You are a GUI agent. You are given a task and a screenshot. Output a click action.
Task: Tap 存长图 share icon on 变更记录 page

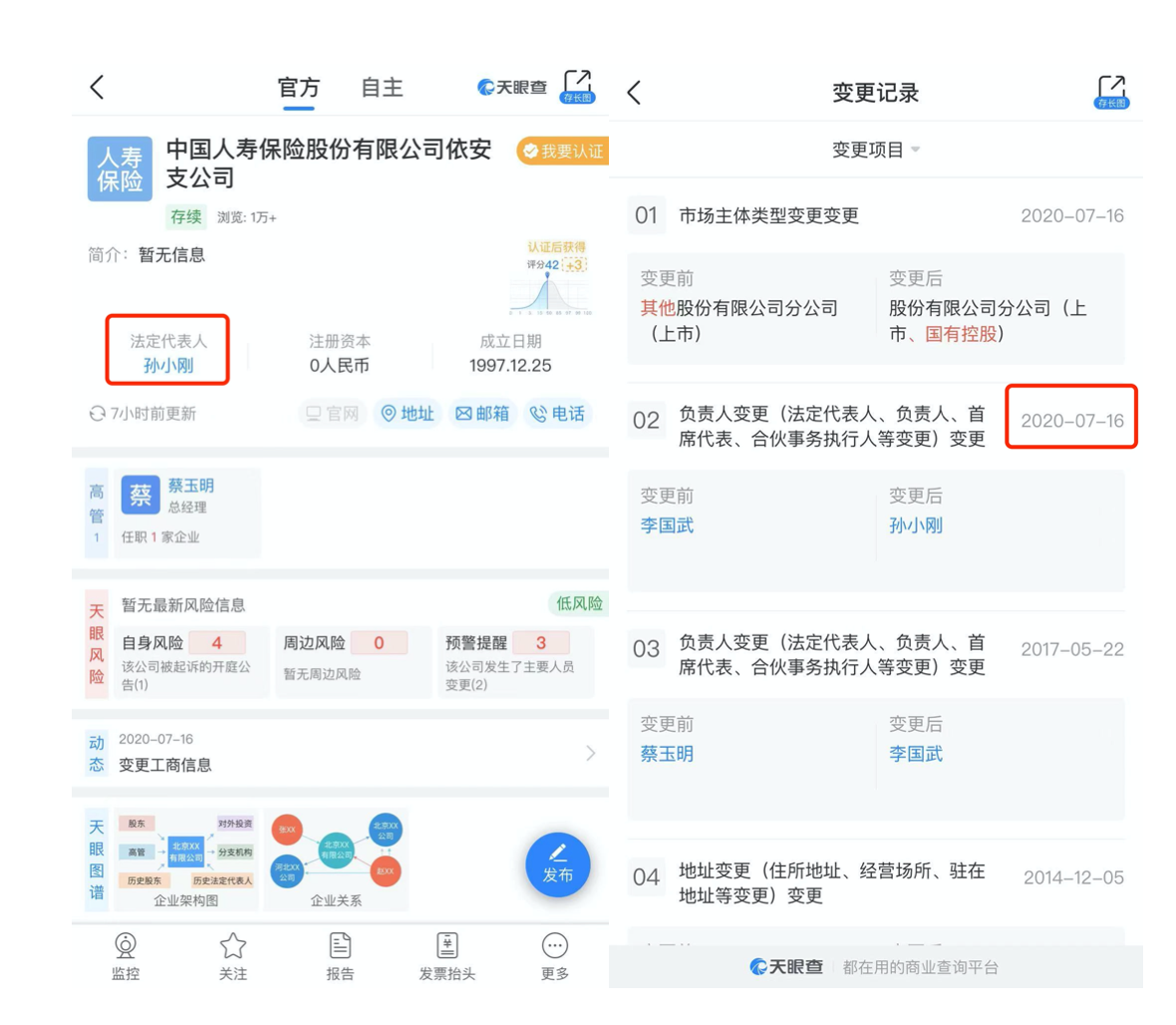(x=1111, y=92)
